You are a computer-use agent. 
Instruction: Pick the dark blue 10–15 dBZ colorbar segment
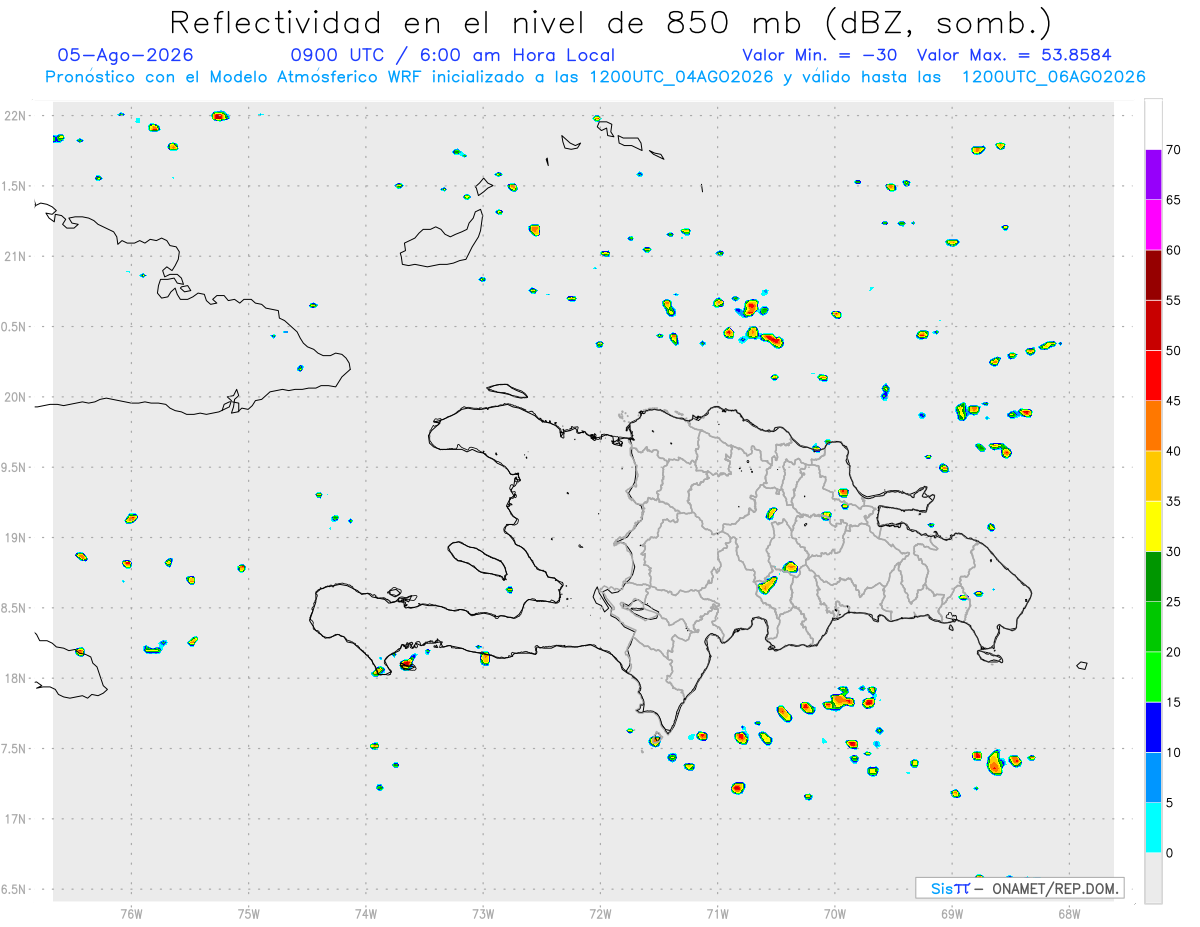point(1153,727)
